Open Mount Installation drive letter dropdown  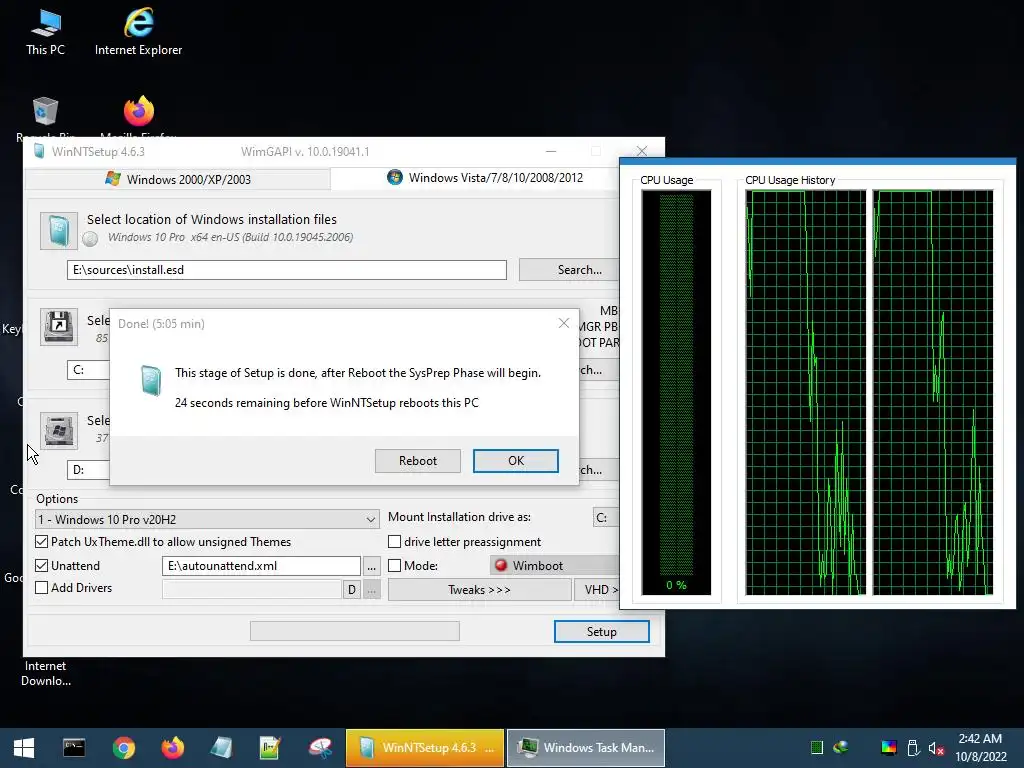tap(606, 517)
